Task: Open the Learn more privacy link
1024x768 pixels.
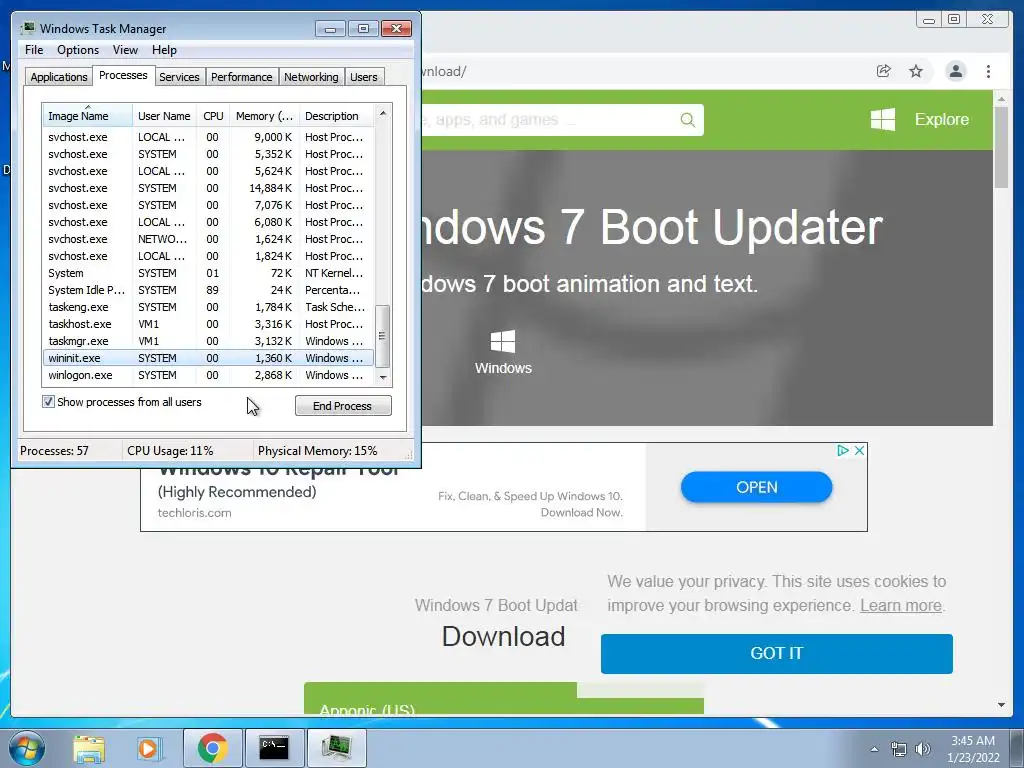Action: tap(901, 605)
